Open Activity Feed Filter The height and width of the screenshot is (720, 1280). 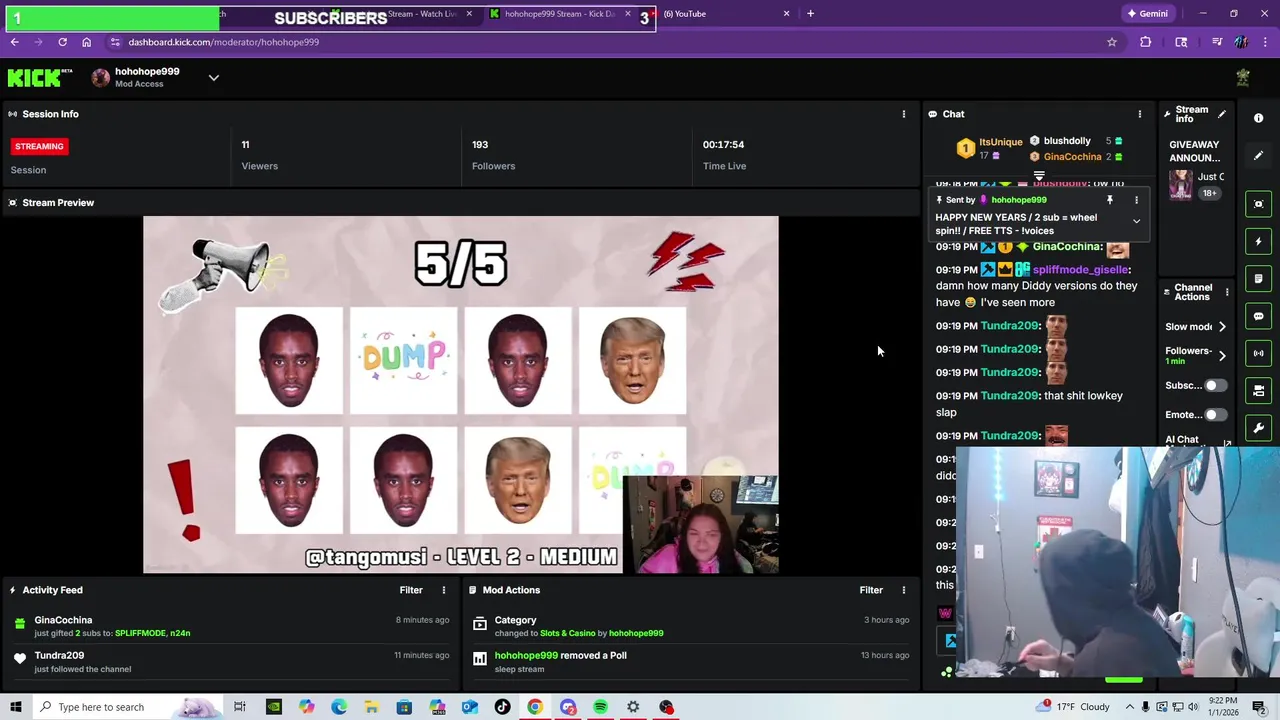pyautogui.click(x=411, y=590)
